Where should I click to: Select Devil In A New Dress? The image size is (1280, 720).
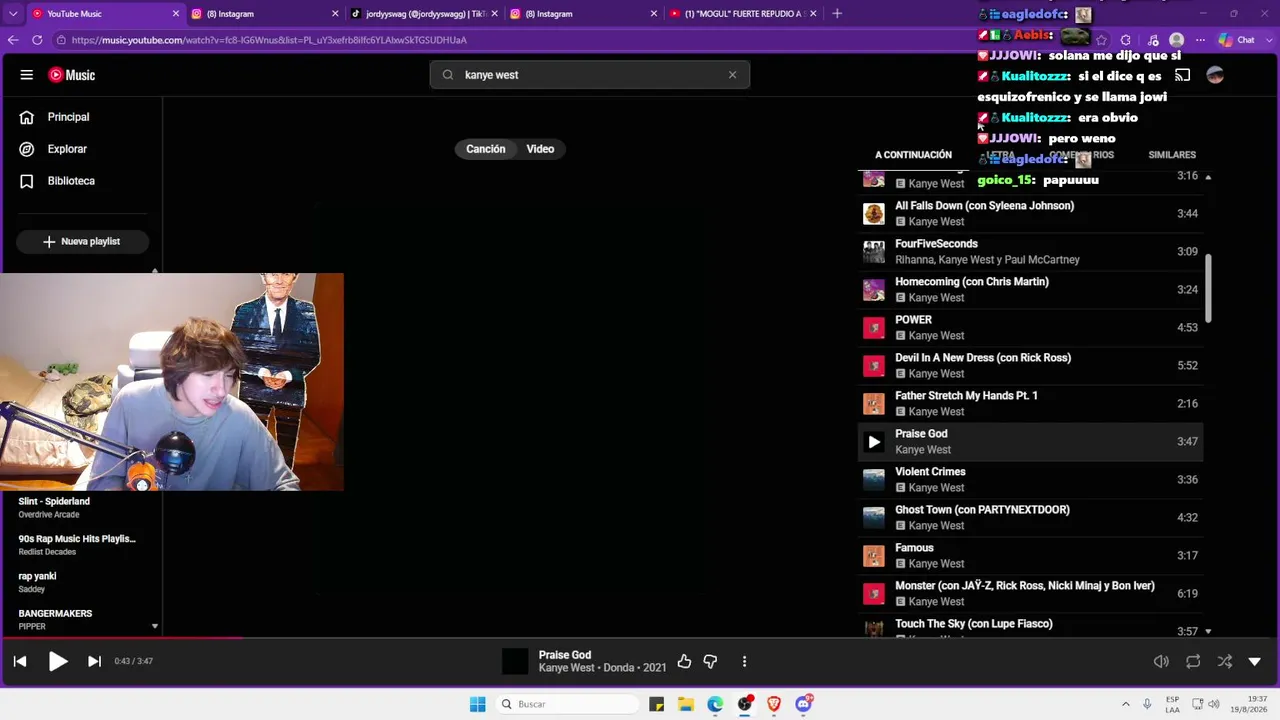[1030, 365]
